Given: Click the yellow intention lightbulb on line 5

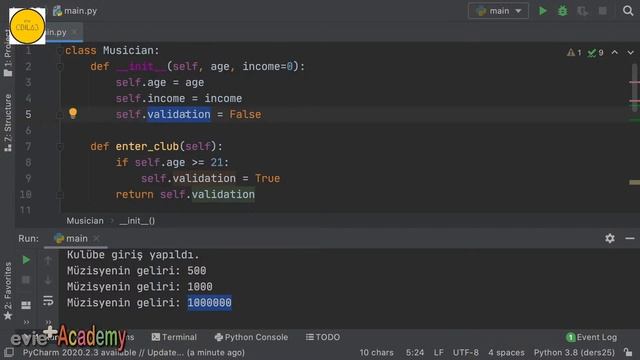Looking at the screenshot, I should coord(73,113).
